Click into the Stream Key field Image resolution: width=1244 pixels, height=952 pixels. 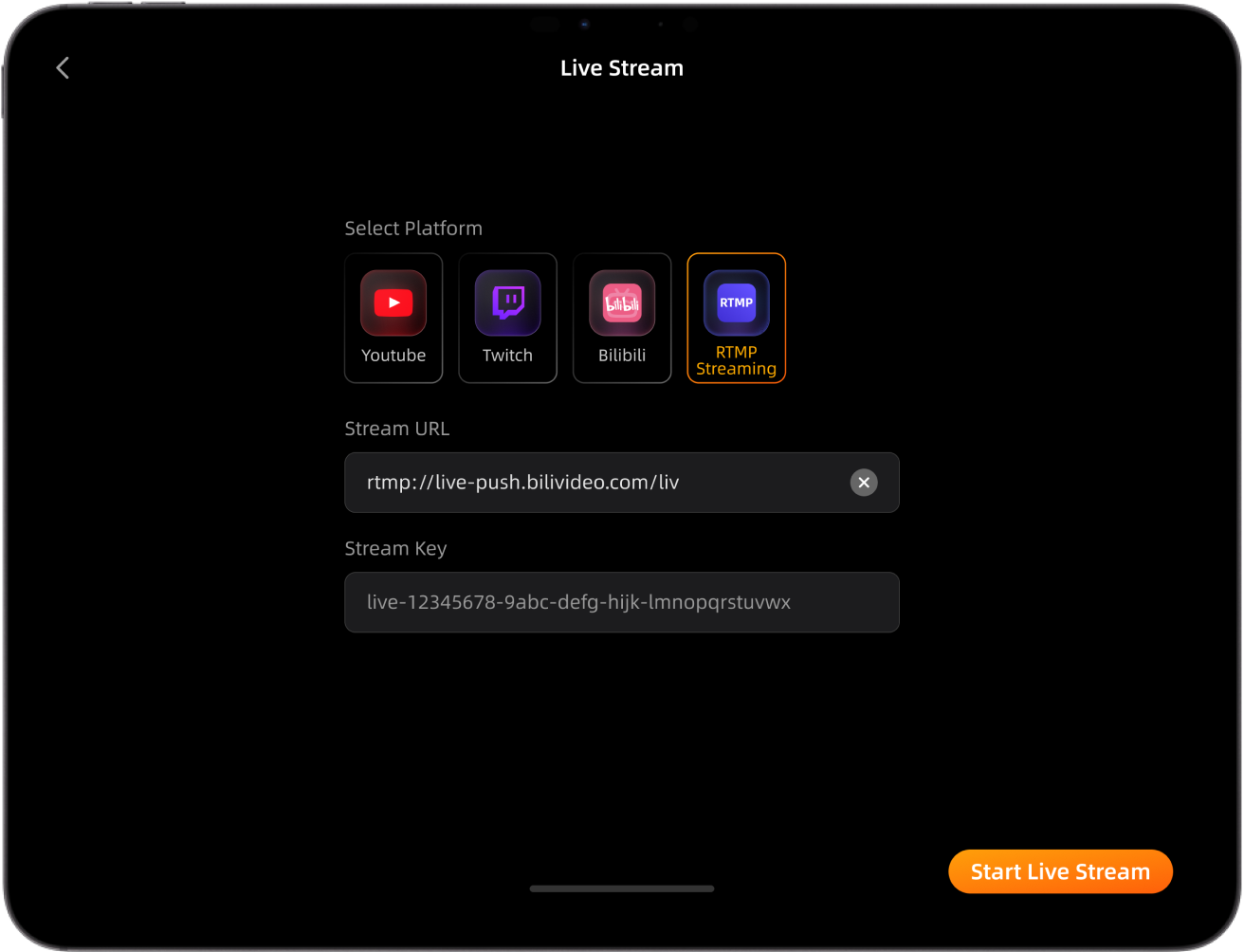point(621,602)
